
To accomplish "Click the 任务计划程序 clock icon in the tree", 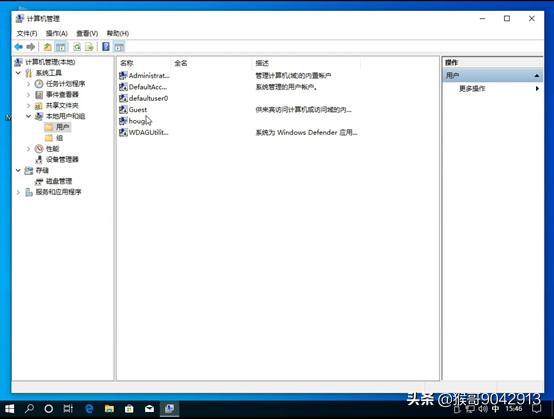I will pyautogui.click(x=39, y=84).
